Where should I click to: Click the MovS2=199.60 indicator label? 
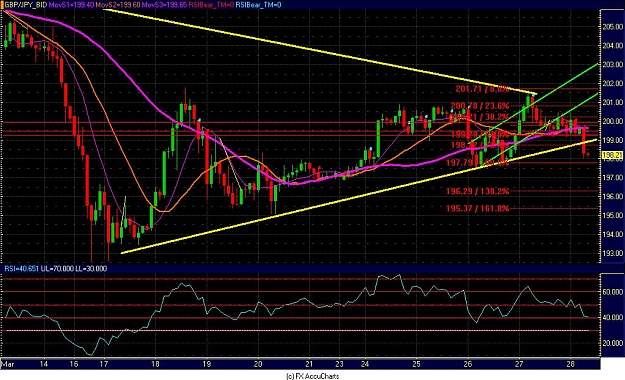point(118,5)
